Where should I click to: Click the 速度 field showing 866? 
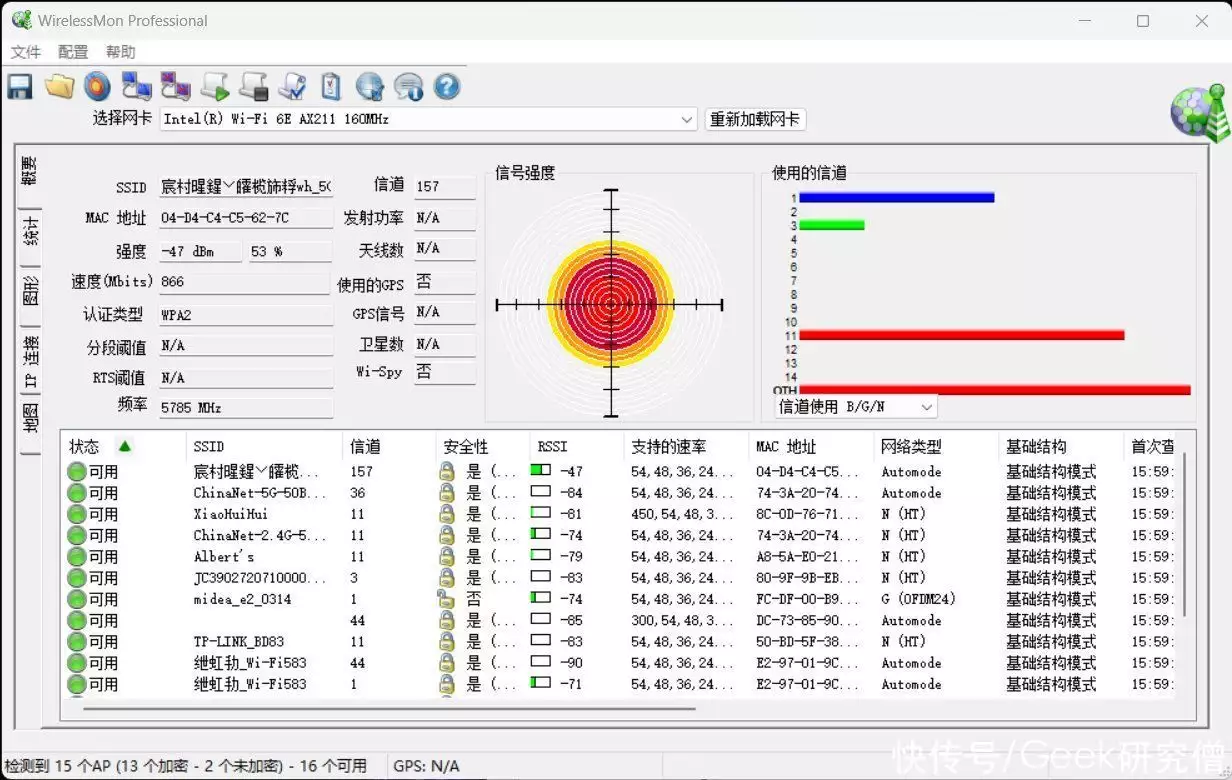pyautogui.click(x=245, y=282)
